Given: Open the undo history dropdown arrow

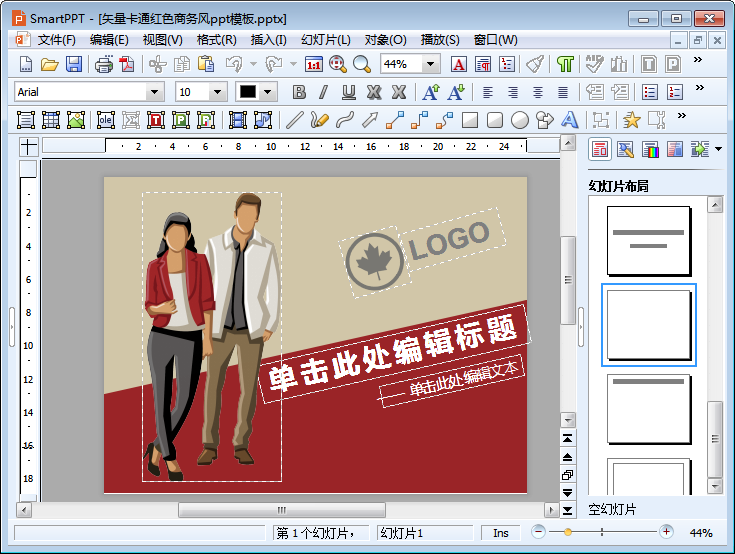Looking at the screenshot, I should [254, 64].
